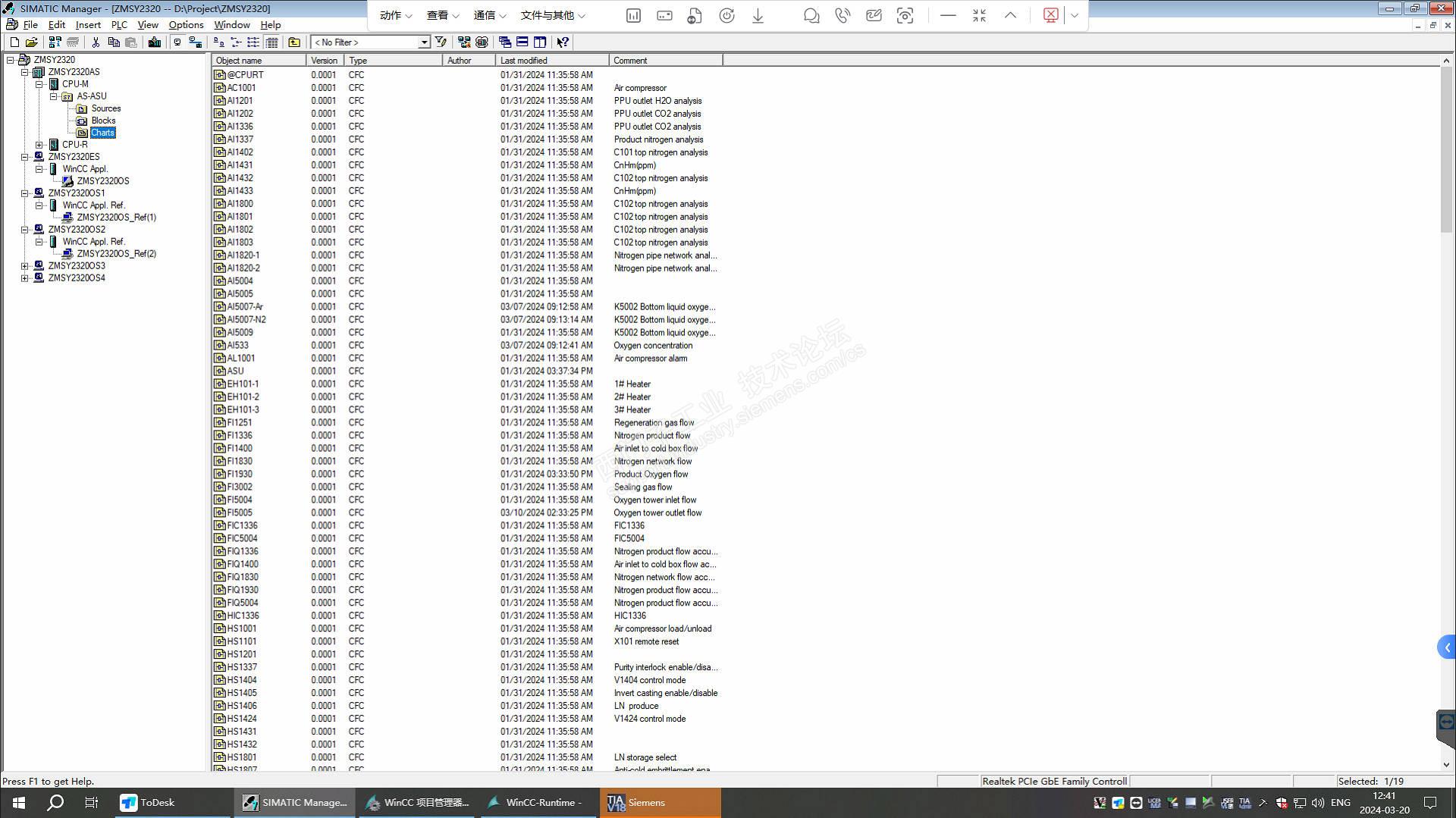Expand the CPU-R tree node
Image resolution: width=1456 pixels, height=818 pixels.
point(39,145)
